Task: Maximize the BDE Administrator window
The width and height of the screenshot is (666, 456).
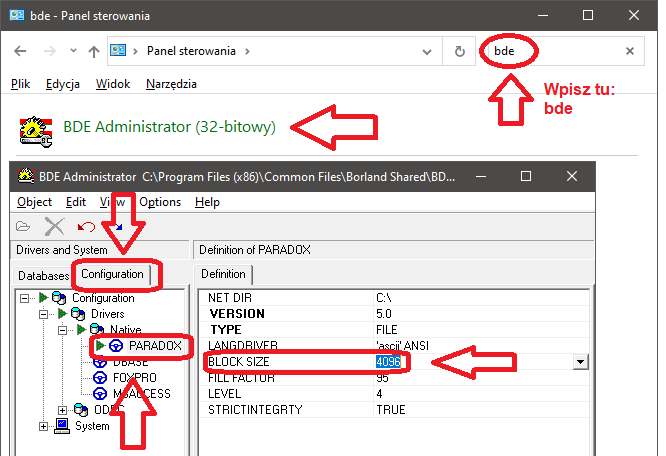Action: (526, 176)
